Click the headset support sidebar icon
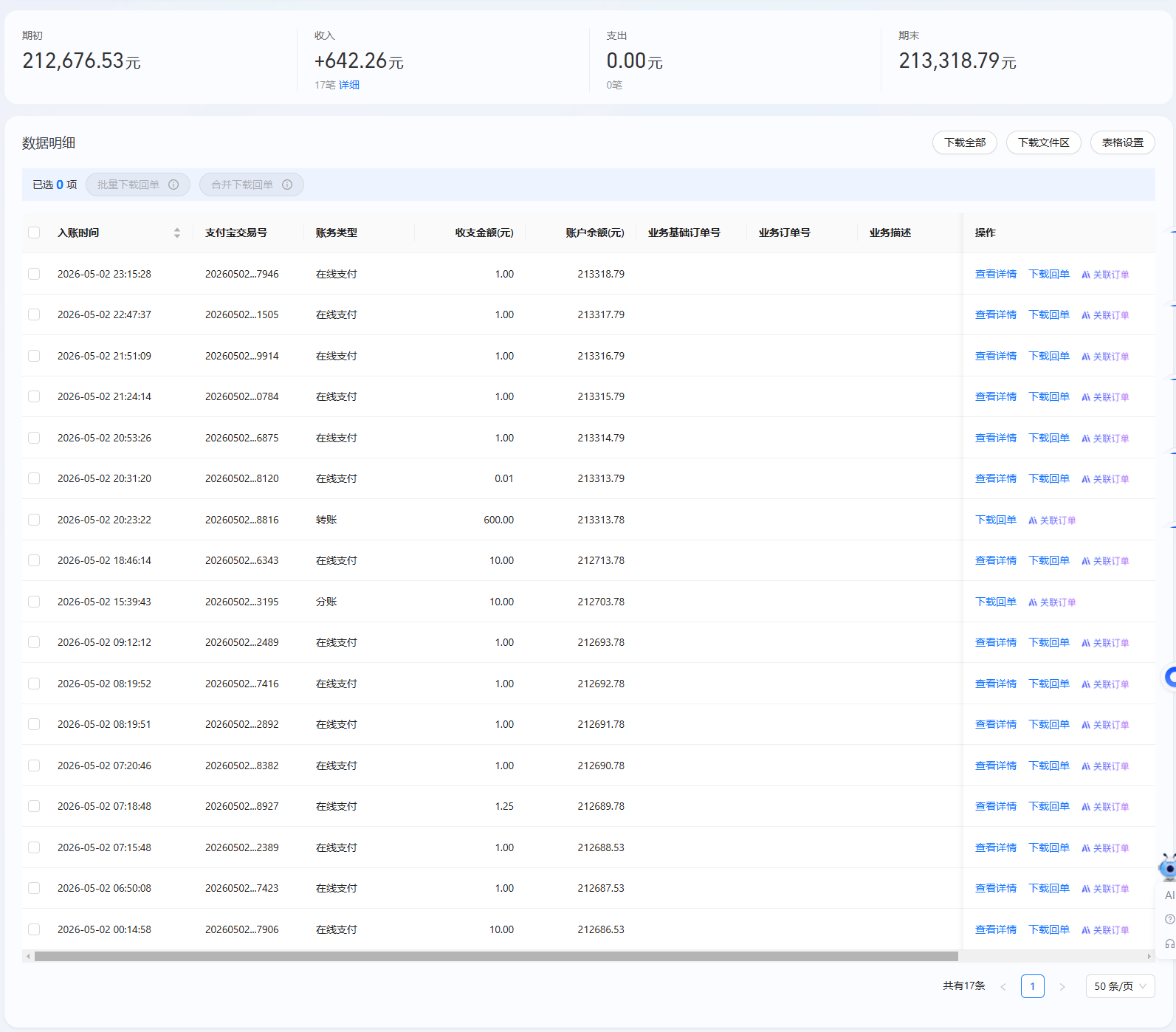The height and width of the screenshot is (1032, 1176). 1170,944
